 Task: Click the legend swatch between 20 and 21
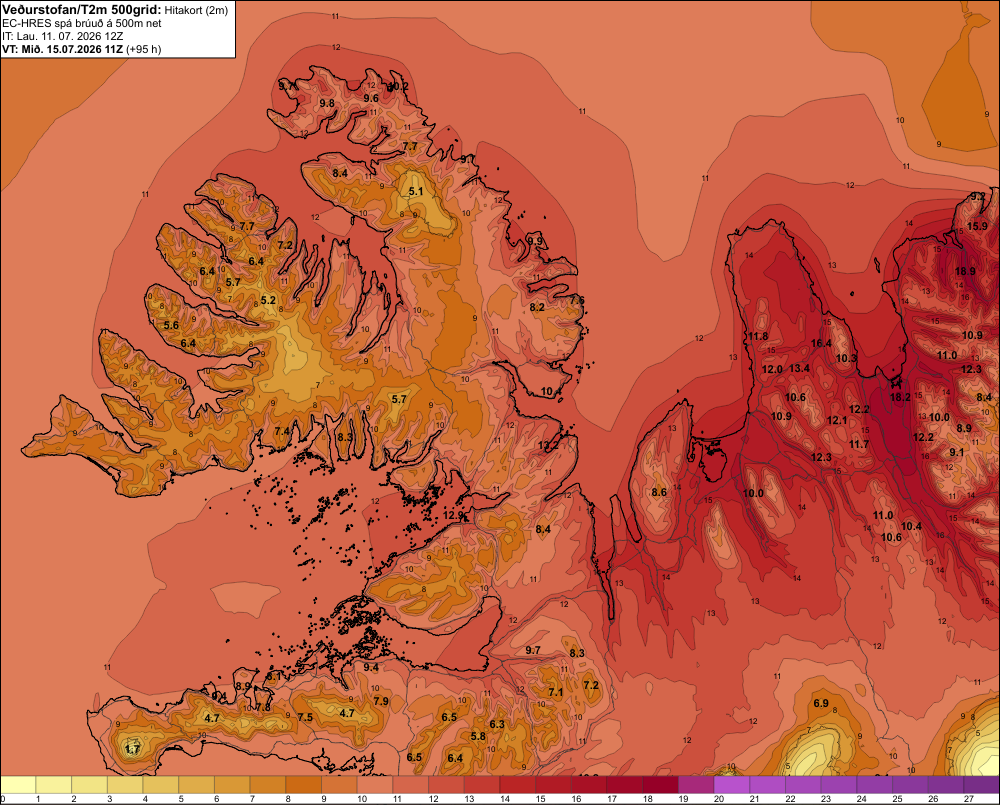(732, 785)
